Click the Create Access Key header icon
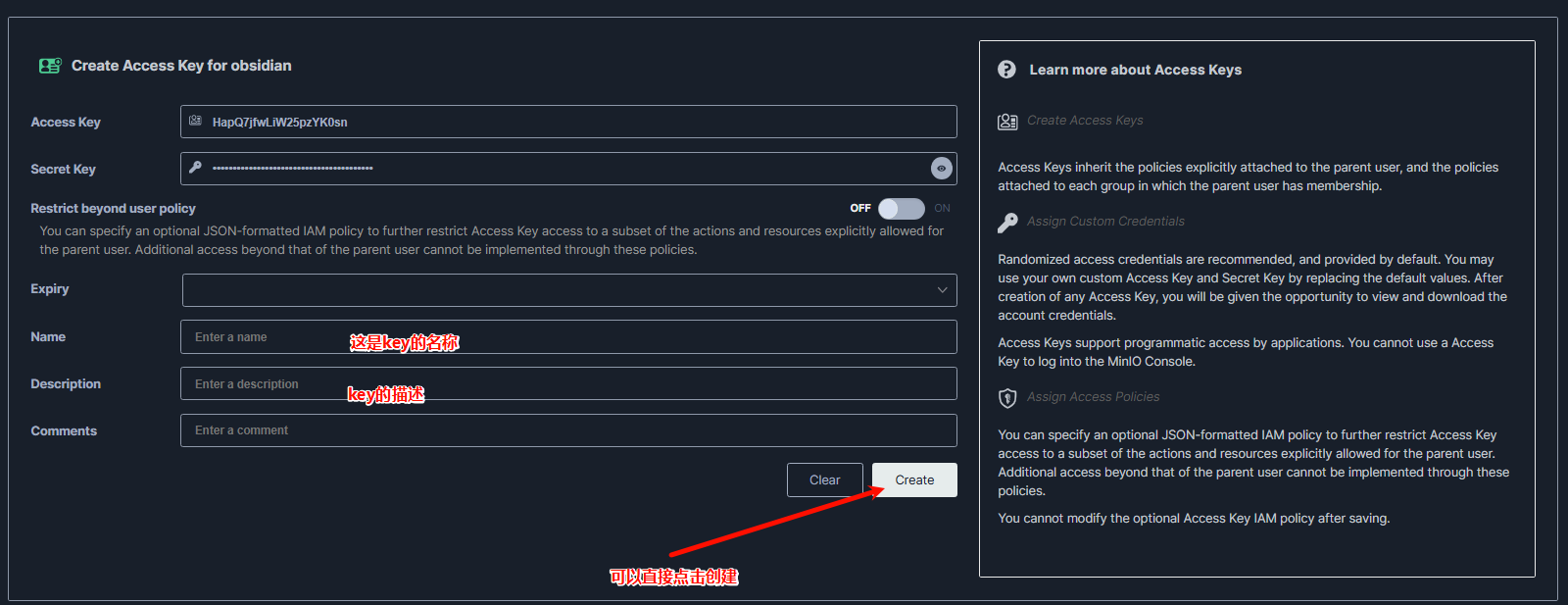This screenshot has height=605, width=1568. pos(50,66)
